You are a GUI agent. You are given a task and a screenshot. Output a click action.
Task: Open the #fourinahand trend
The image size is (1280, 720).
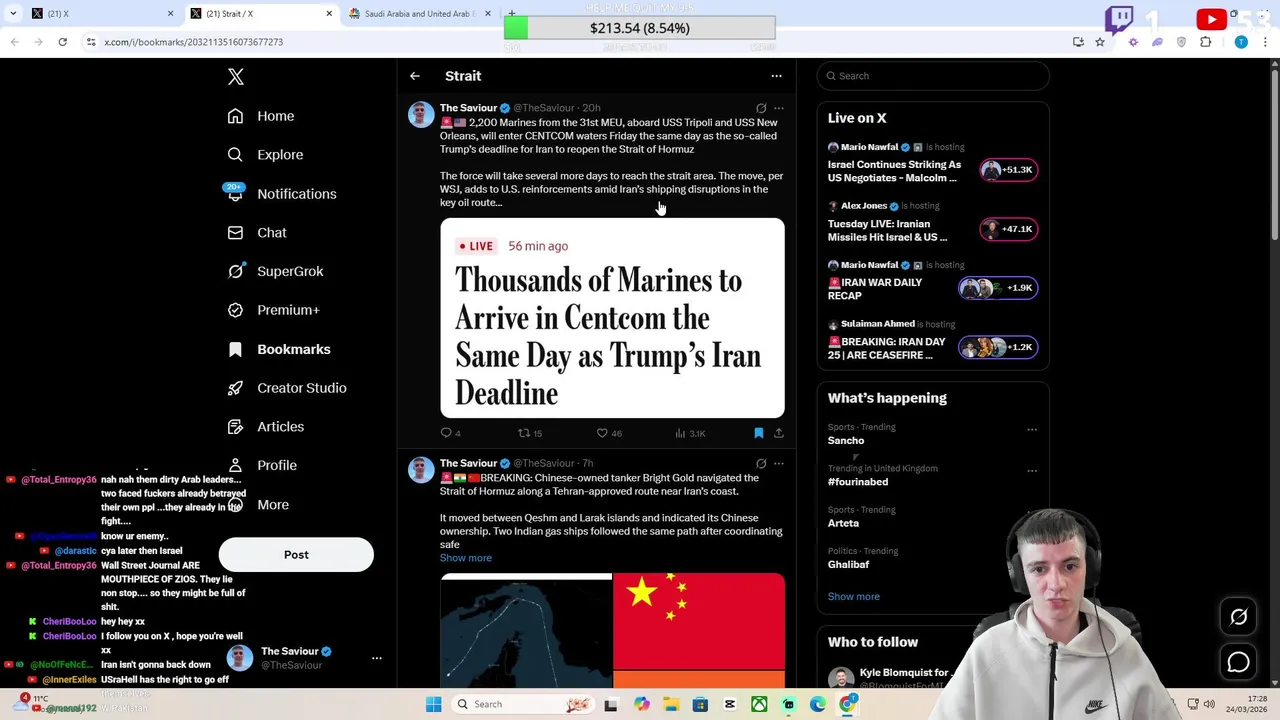[858, 482]
